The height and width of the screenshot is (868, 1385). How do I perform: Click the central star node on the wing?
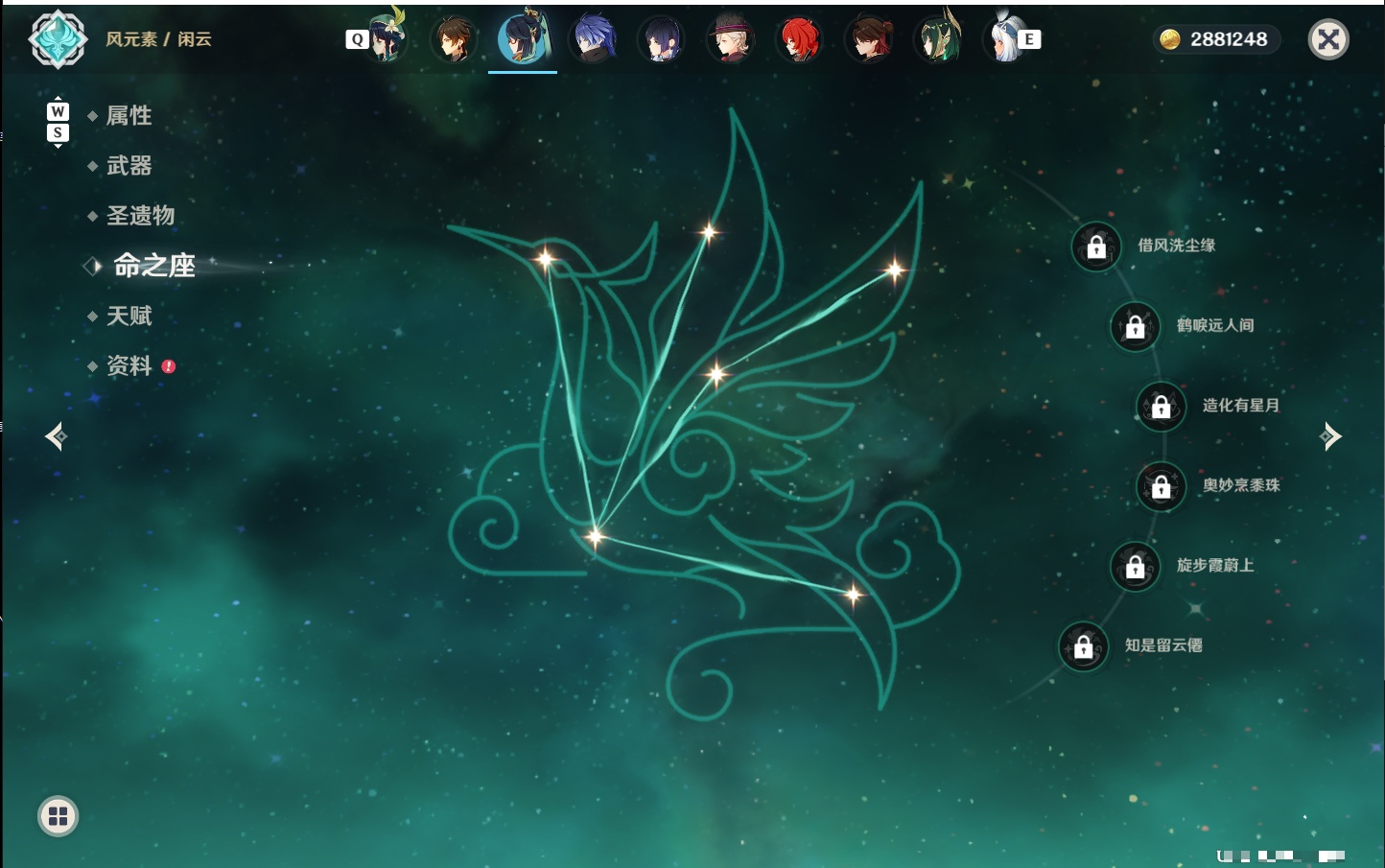tap(716, 374)
